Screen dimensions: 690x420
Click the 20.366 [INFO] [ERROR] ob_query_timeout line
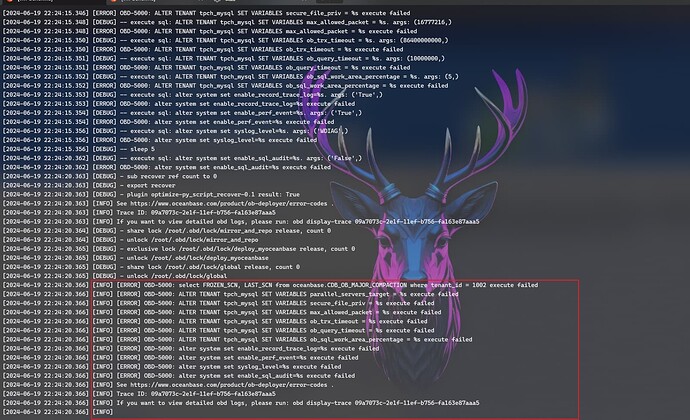pyautogui.click(x=219, y=330)
